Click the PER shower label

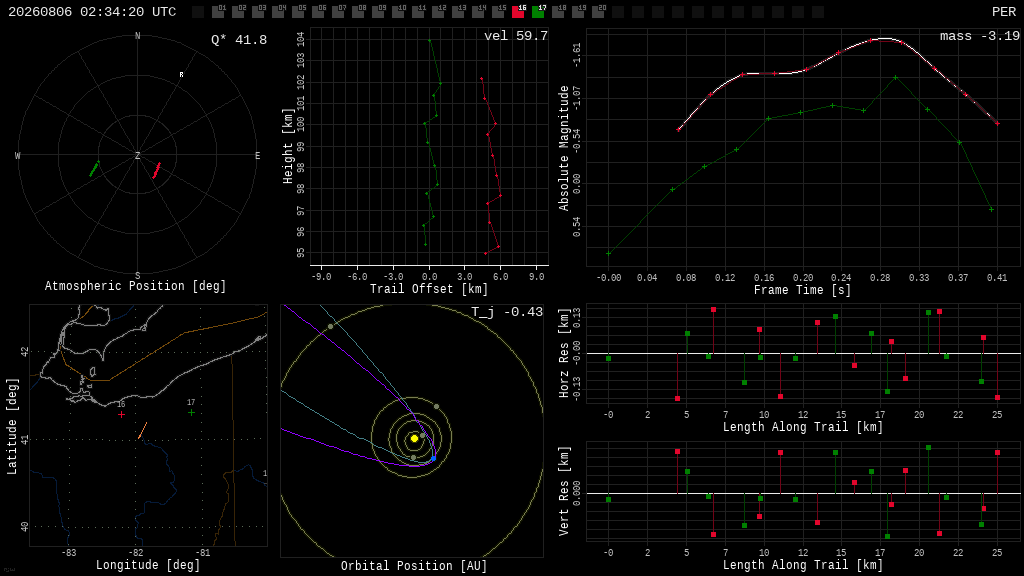point(1004,12)
